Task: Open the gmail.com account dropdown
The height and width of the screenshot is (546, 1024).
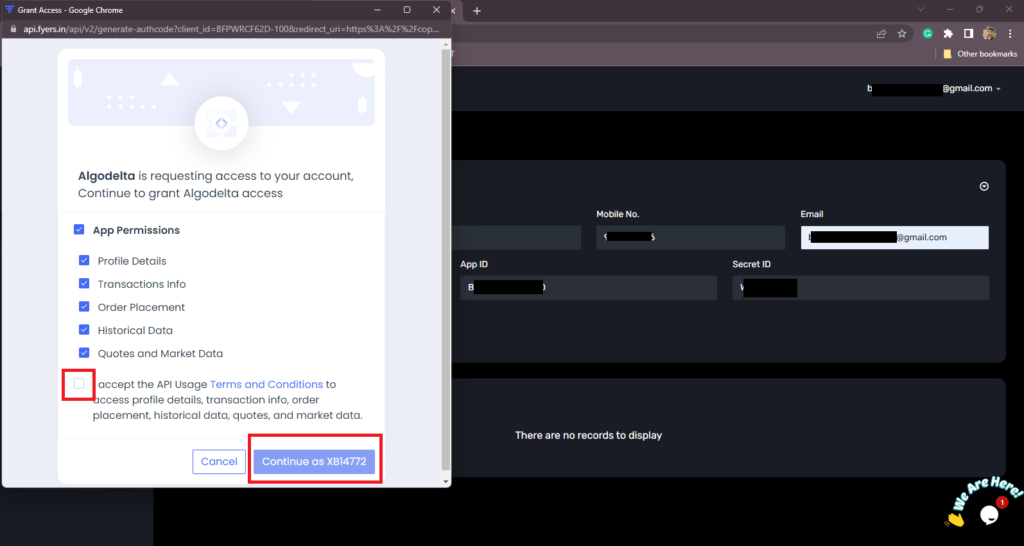Action: pos(934,89)
